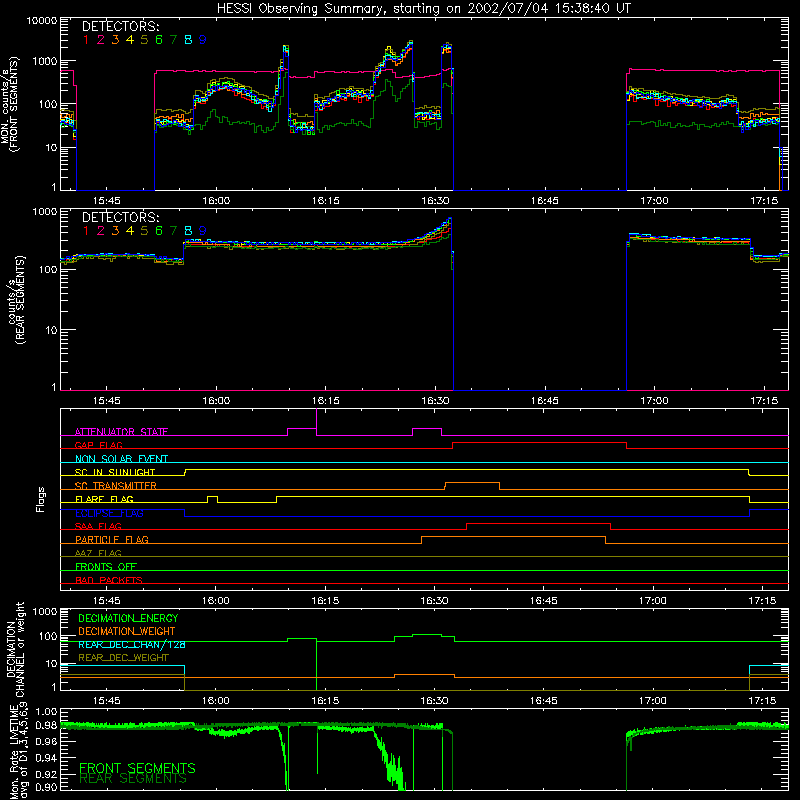
Task: Click the 0.90 tick on livetime axis
Action: pyautogui.click(x=46, y=787)
